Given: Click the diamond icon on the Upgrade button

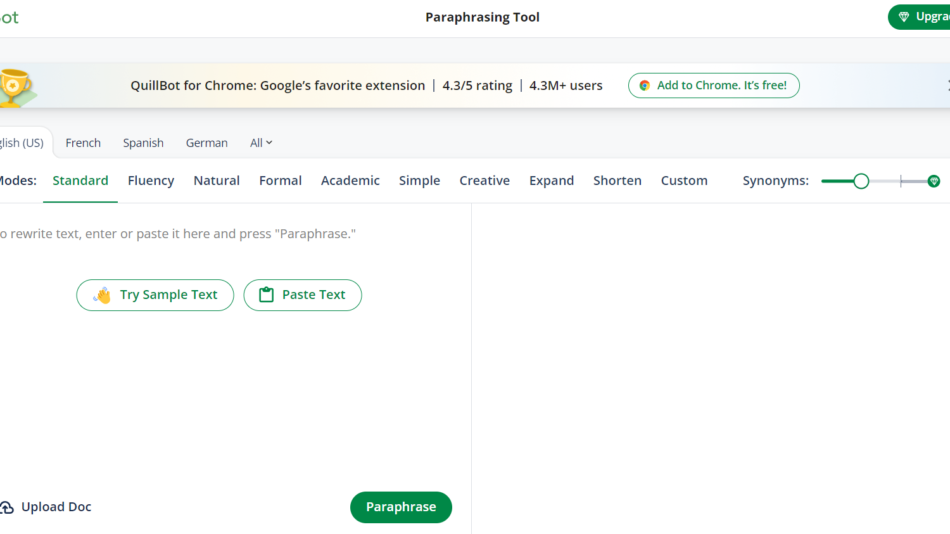Looking at the screenshot, I should point(906,17).
